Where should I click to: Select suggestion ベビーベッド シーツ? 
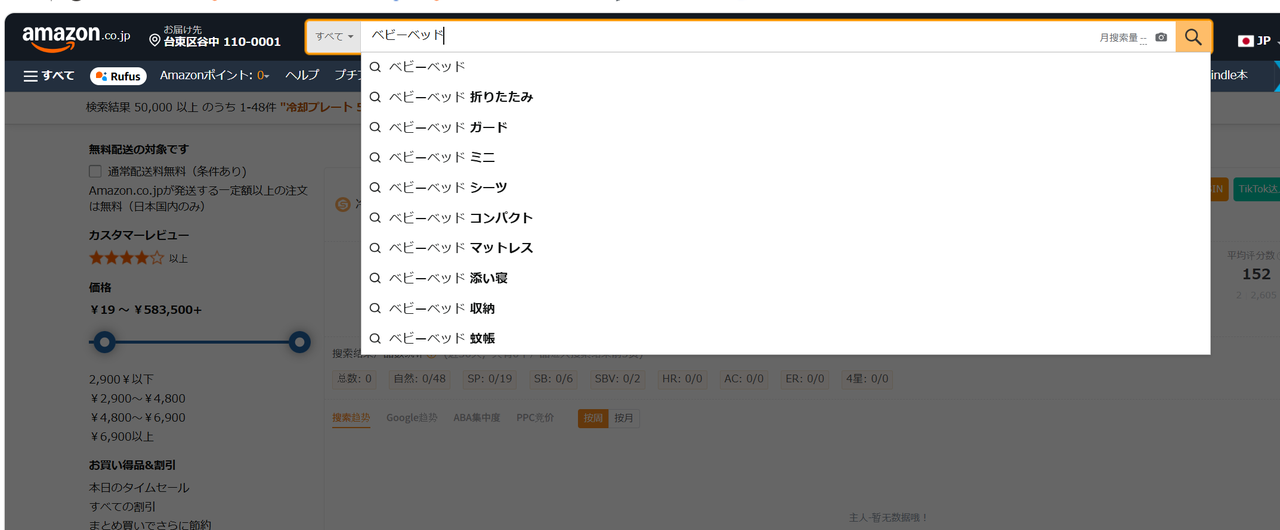[785, 187]
